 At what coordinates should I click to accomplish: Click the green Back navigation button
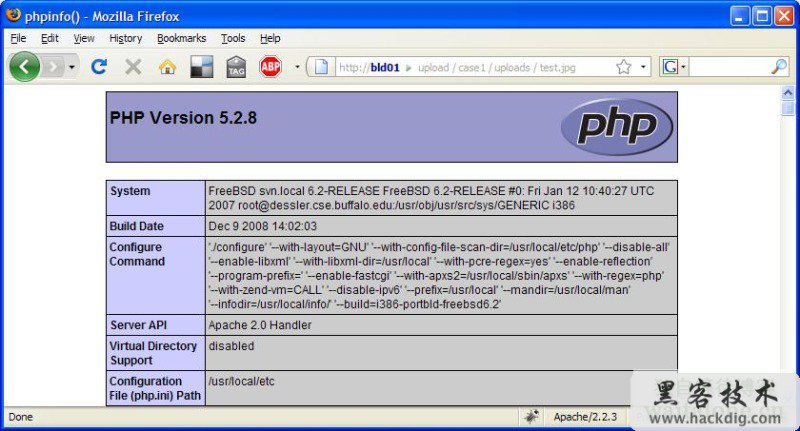coord(25,67)
